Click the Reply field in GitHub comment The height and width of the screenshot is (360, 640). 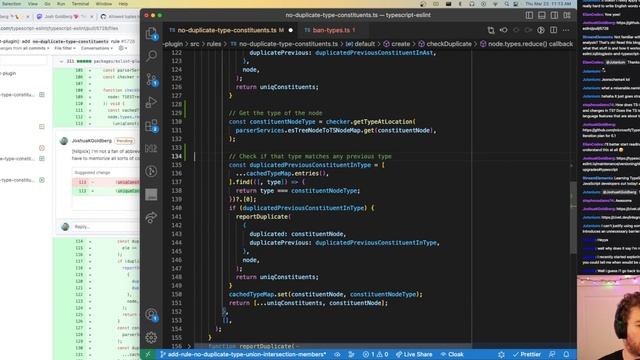pyautogui.click(x=106, y=227)
